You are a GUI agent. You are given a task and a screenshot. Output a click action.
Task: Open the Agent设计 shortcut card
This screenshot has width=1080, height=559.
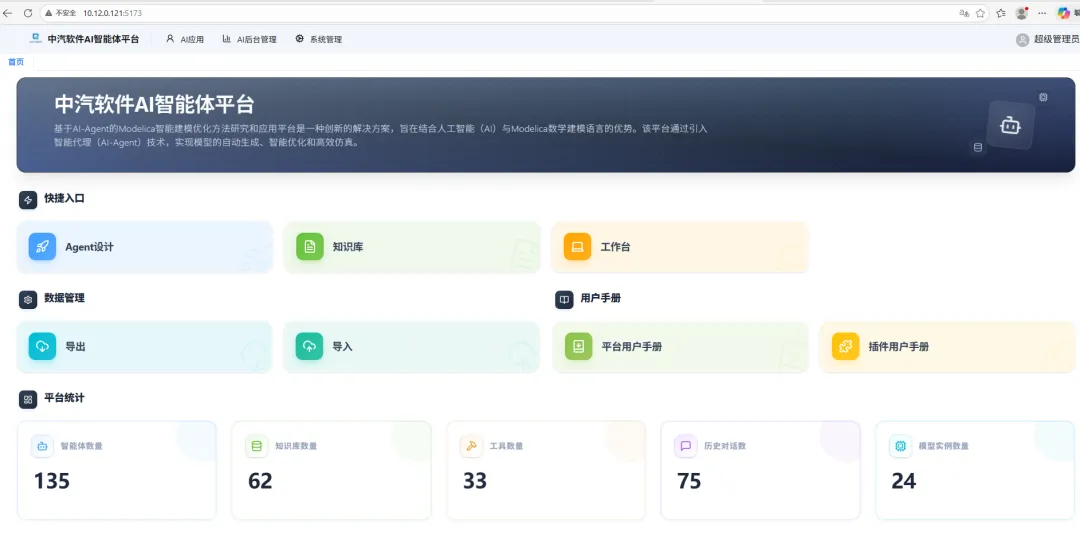coord(145,247)
